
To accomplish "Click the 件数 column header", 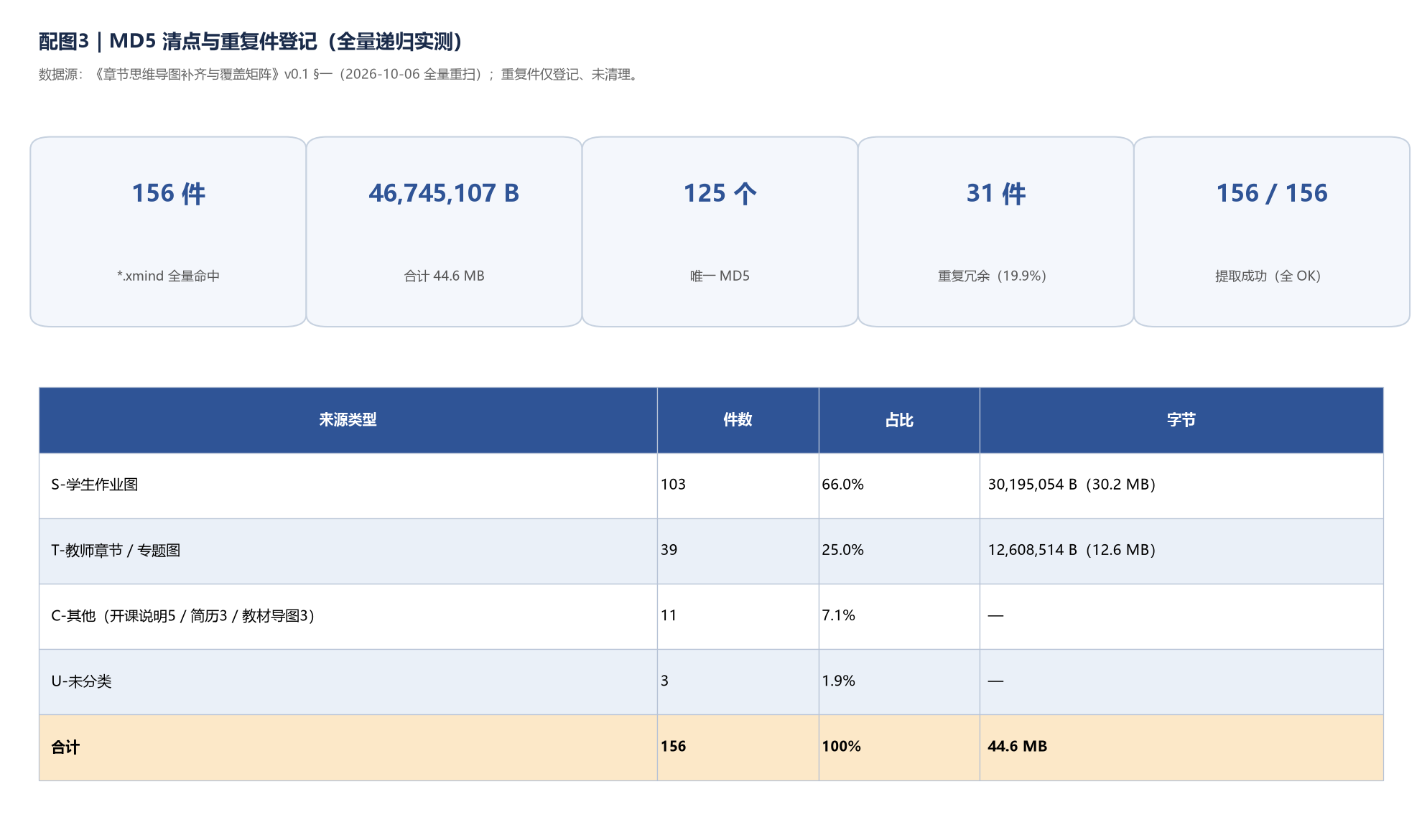I will (x=738, y=420).
